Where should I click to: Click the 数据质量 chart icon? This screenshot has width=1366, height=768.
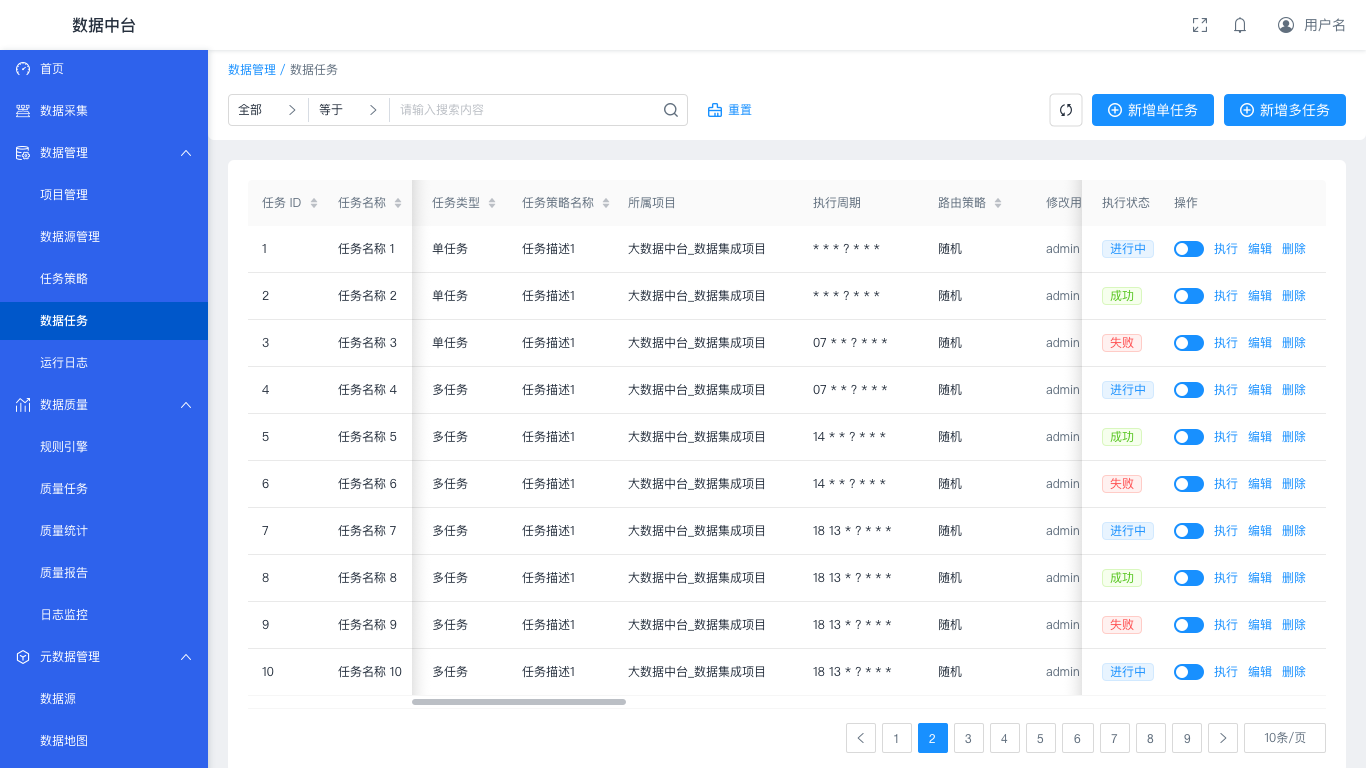(23, 405)
